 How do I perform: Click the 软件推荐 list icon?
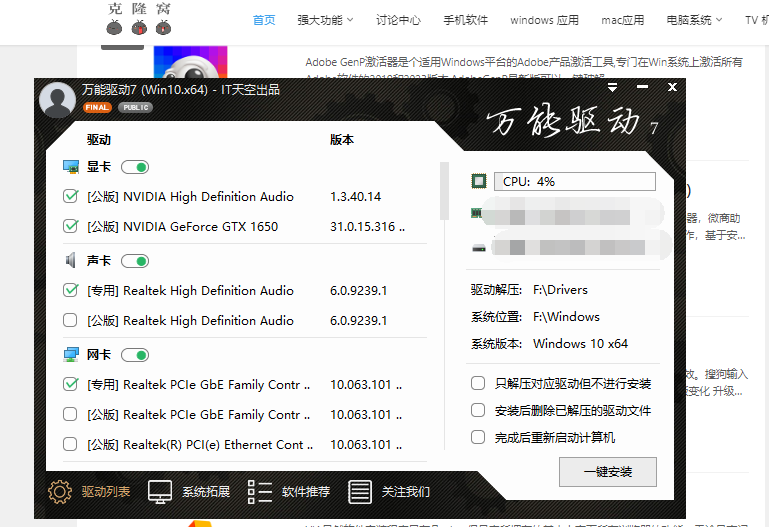tap(260, 492)
